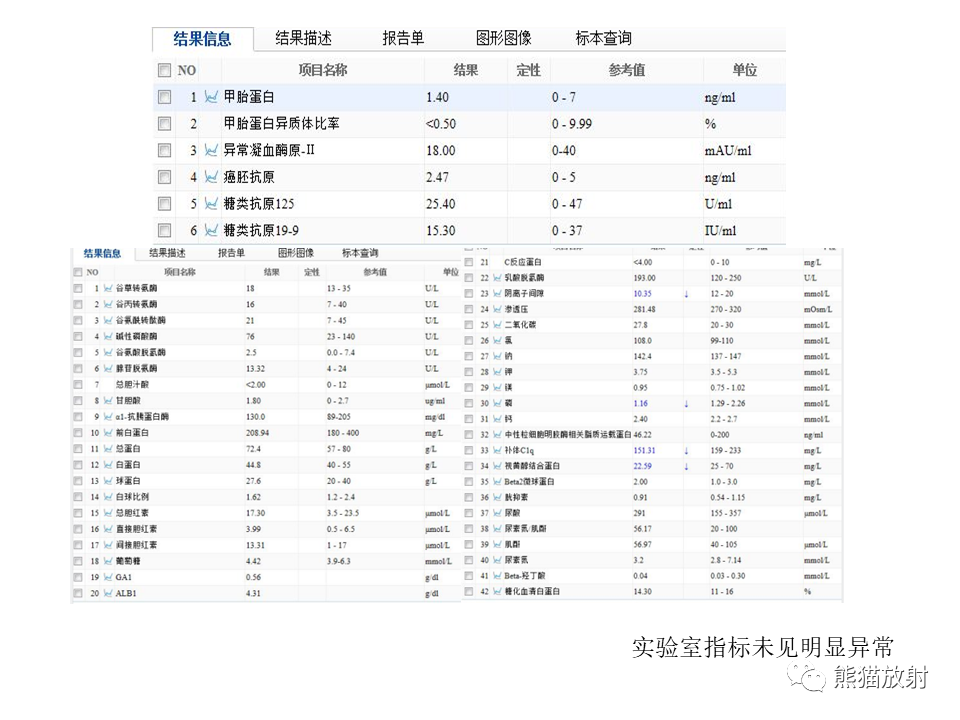Switch to 报告单 tab in top panel
Screen dimensions: 960x720
403,38
